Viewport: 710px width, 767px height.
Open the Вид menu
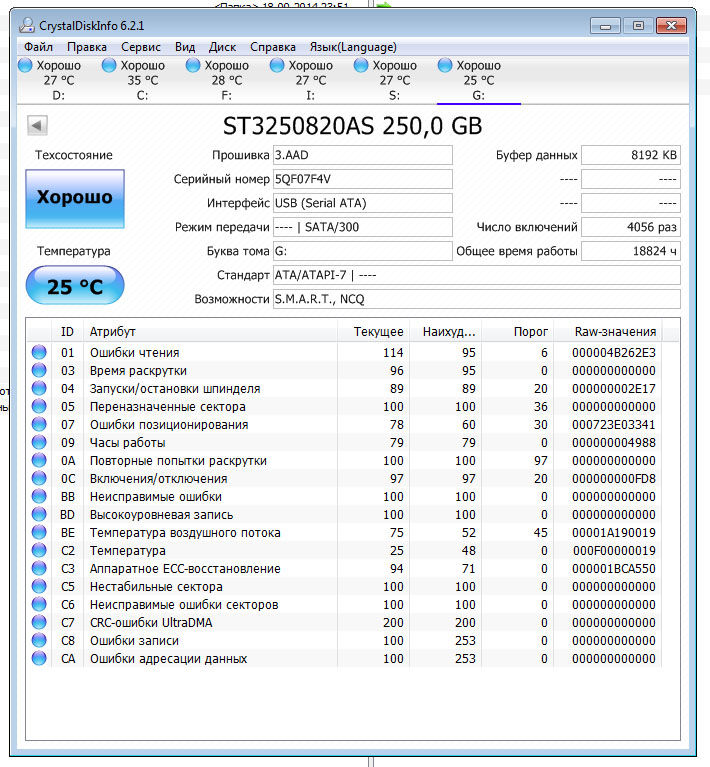pyautogui.click(x=185, y=47)
